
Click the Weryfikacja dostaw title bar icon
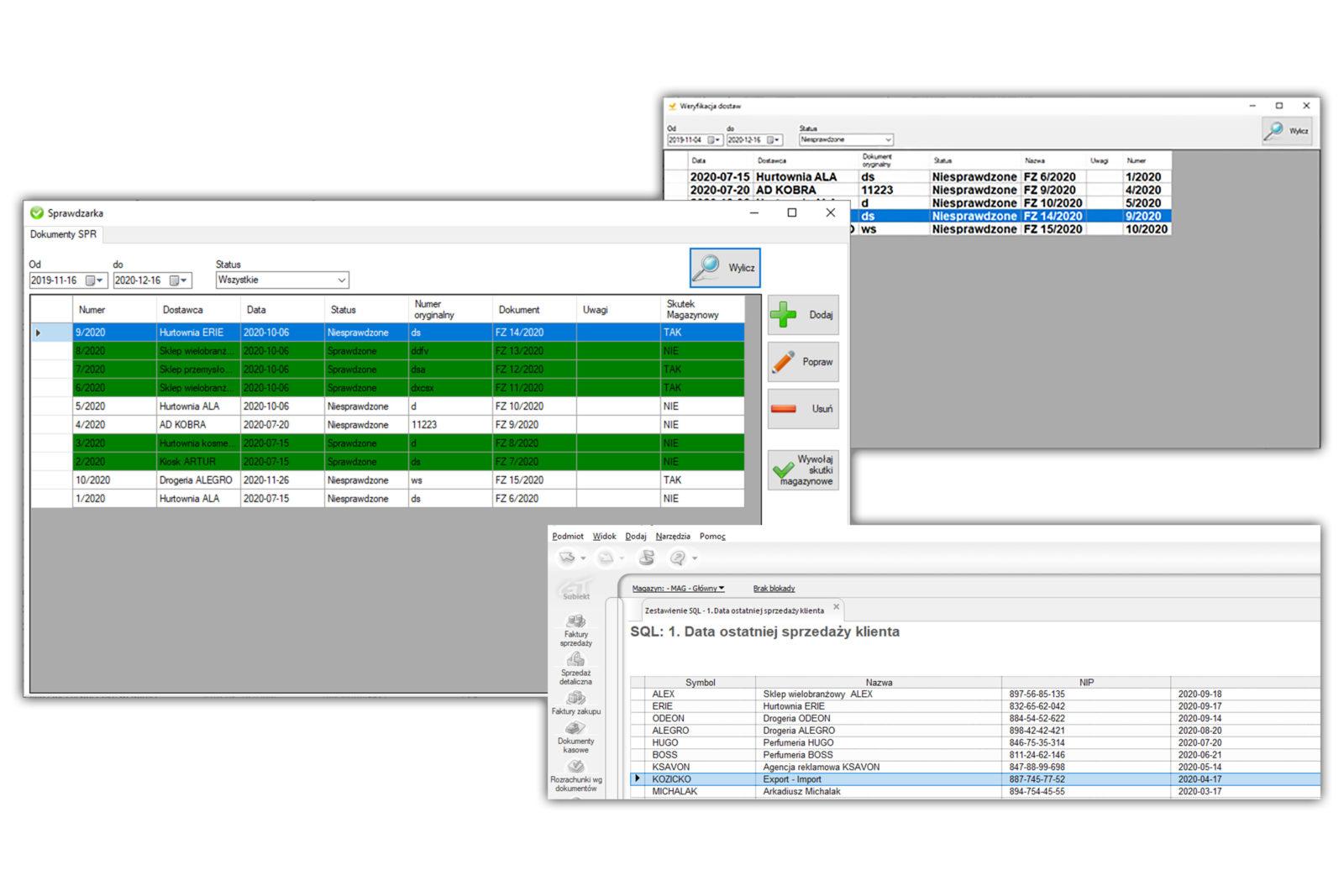(672, 106)
